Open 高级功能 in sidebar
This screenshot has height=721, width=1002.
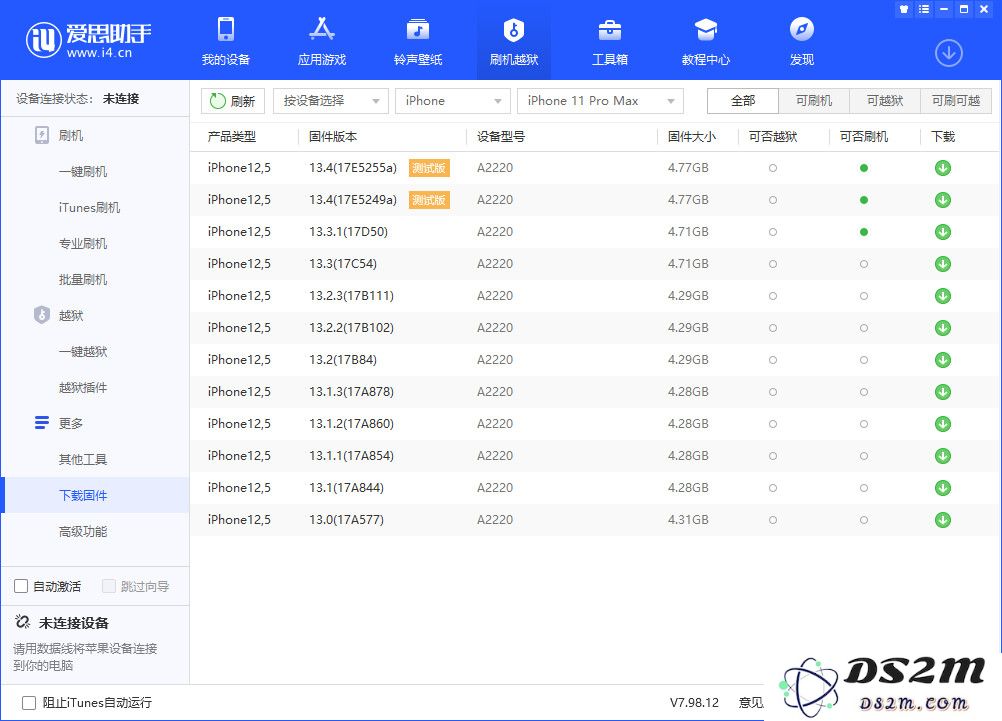tap(83, 531)
